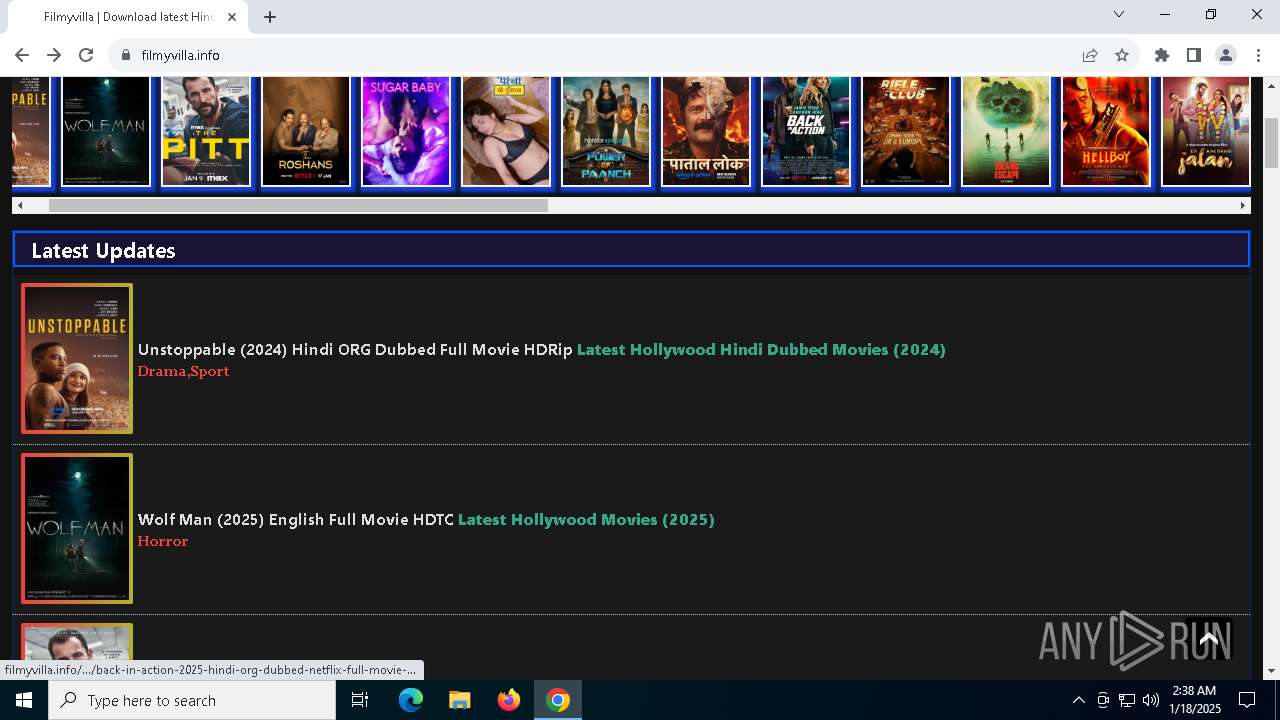Open Back in Action poster
The width and height of the screenshot is (1280, 720).
pos(805,131)
